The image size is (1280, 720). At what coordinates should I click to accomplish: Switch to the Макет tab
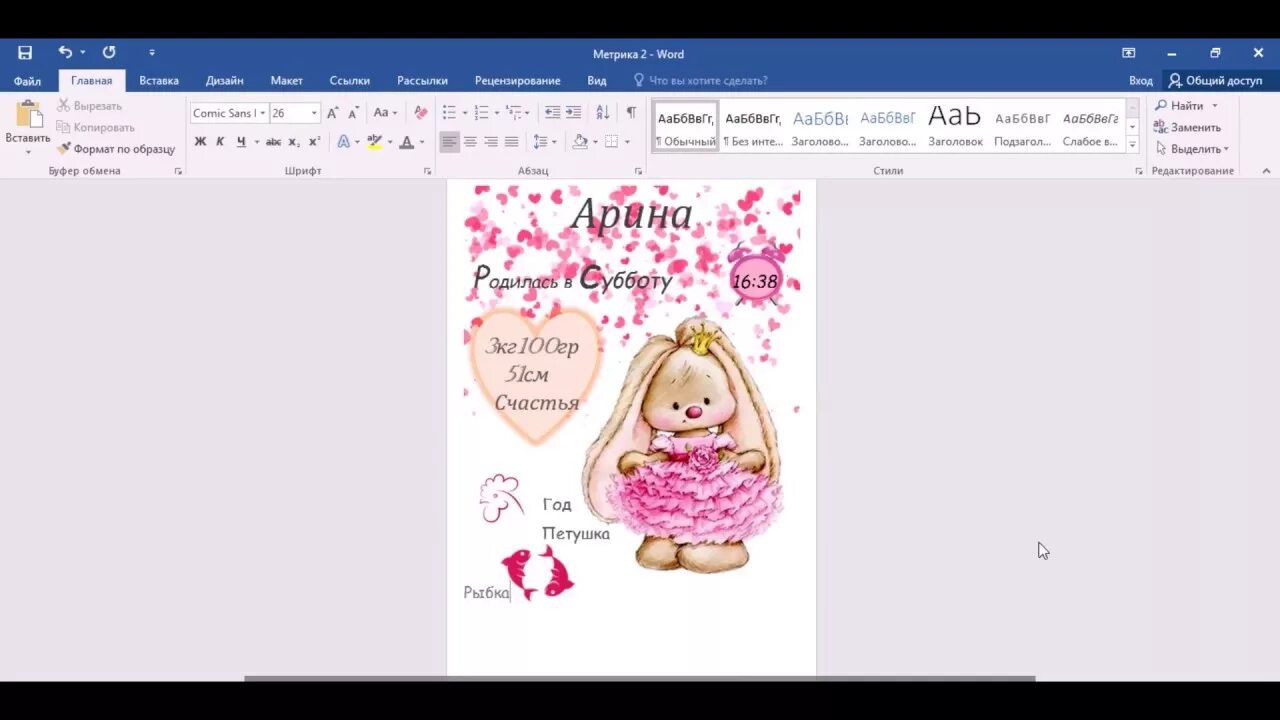[x=286, y=81]
